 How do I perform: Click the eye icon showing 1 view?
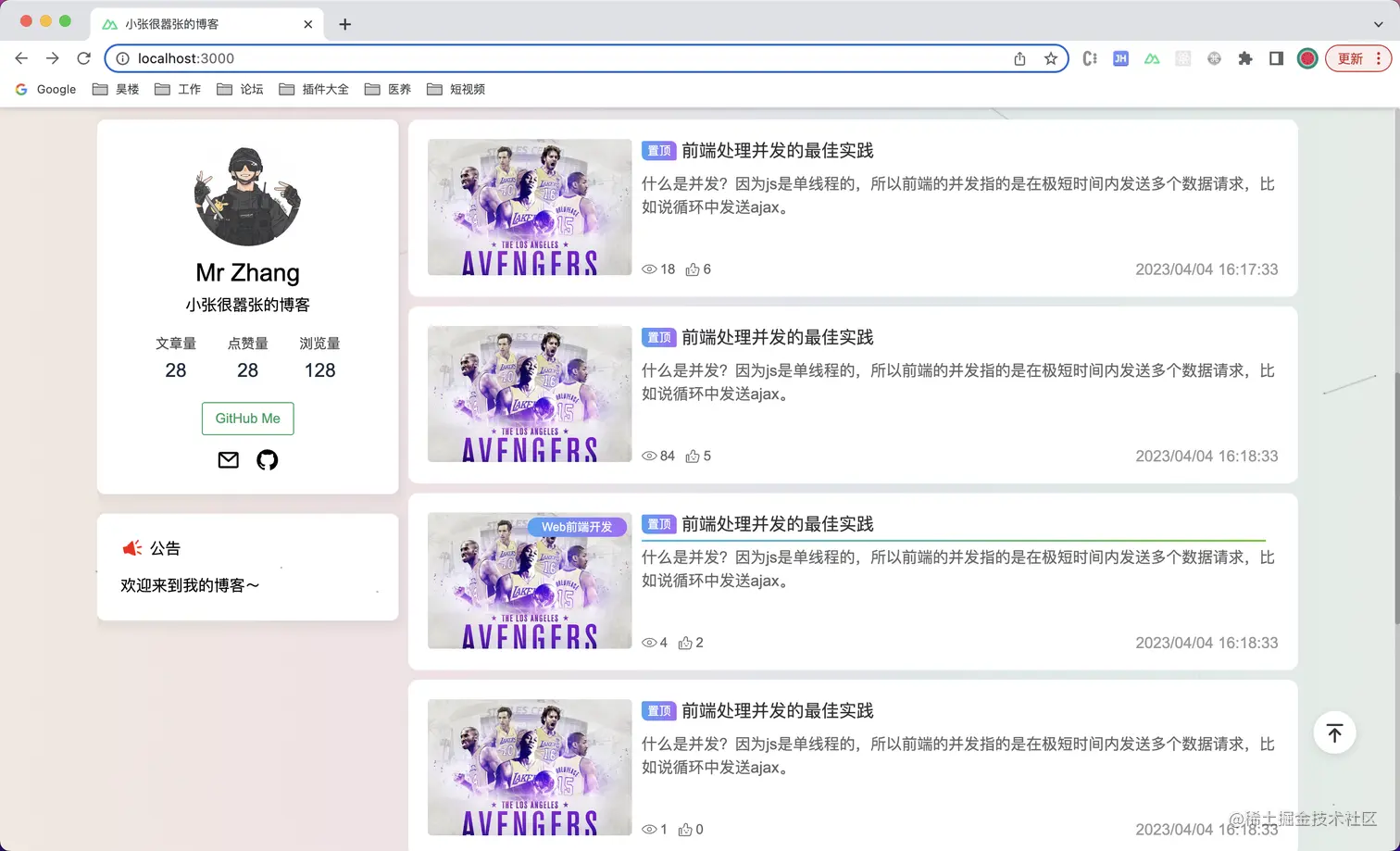[649, 830]
